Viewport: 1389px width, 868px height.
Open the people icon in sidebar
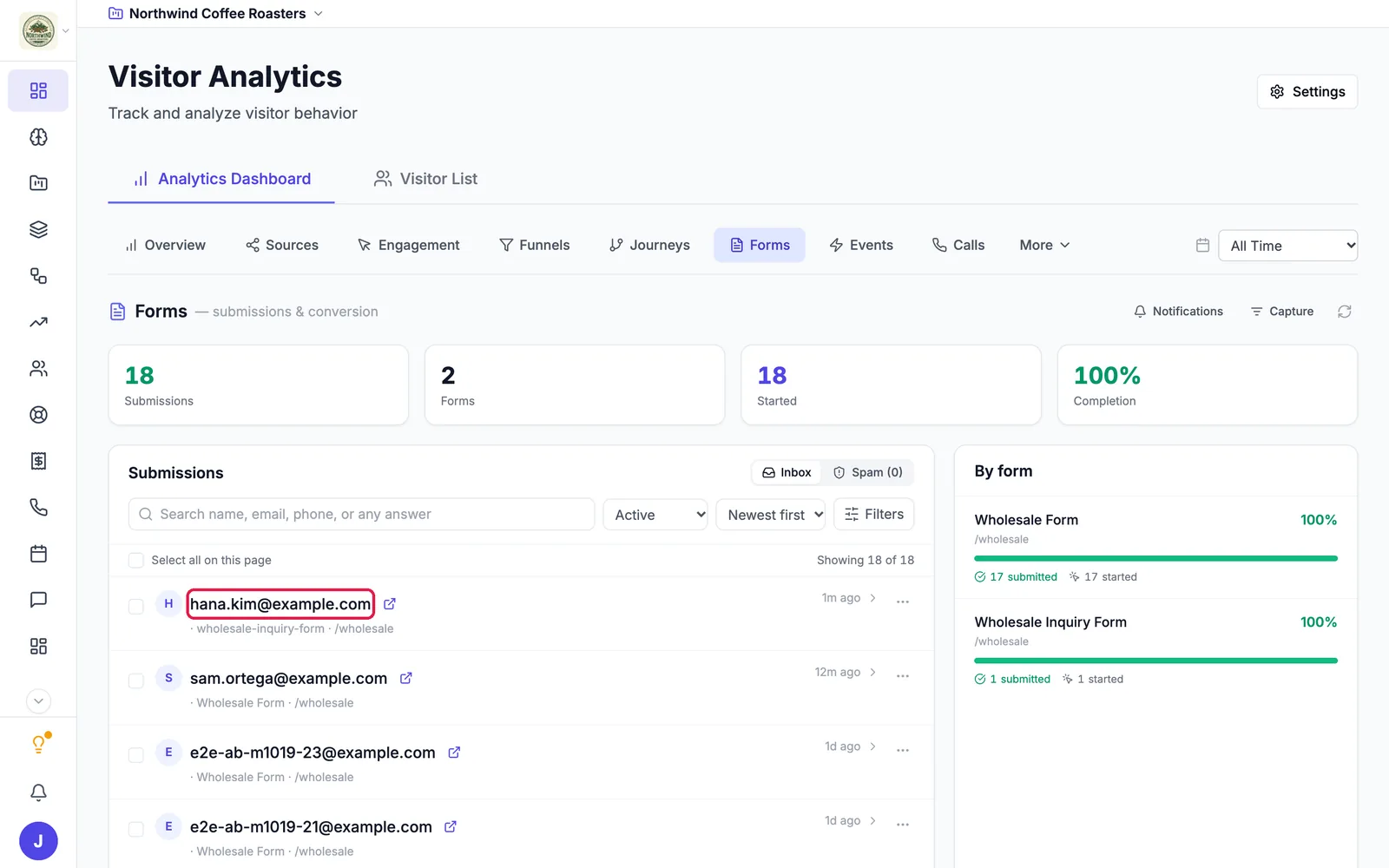pos(38,369)
